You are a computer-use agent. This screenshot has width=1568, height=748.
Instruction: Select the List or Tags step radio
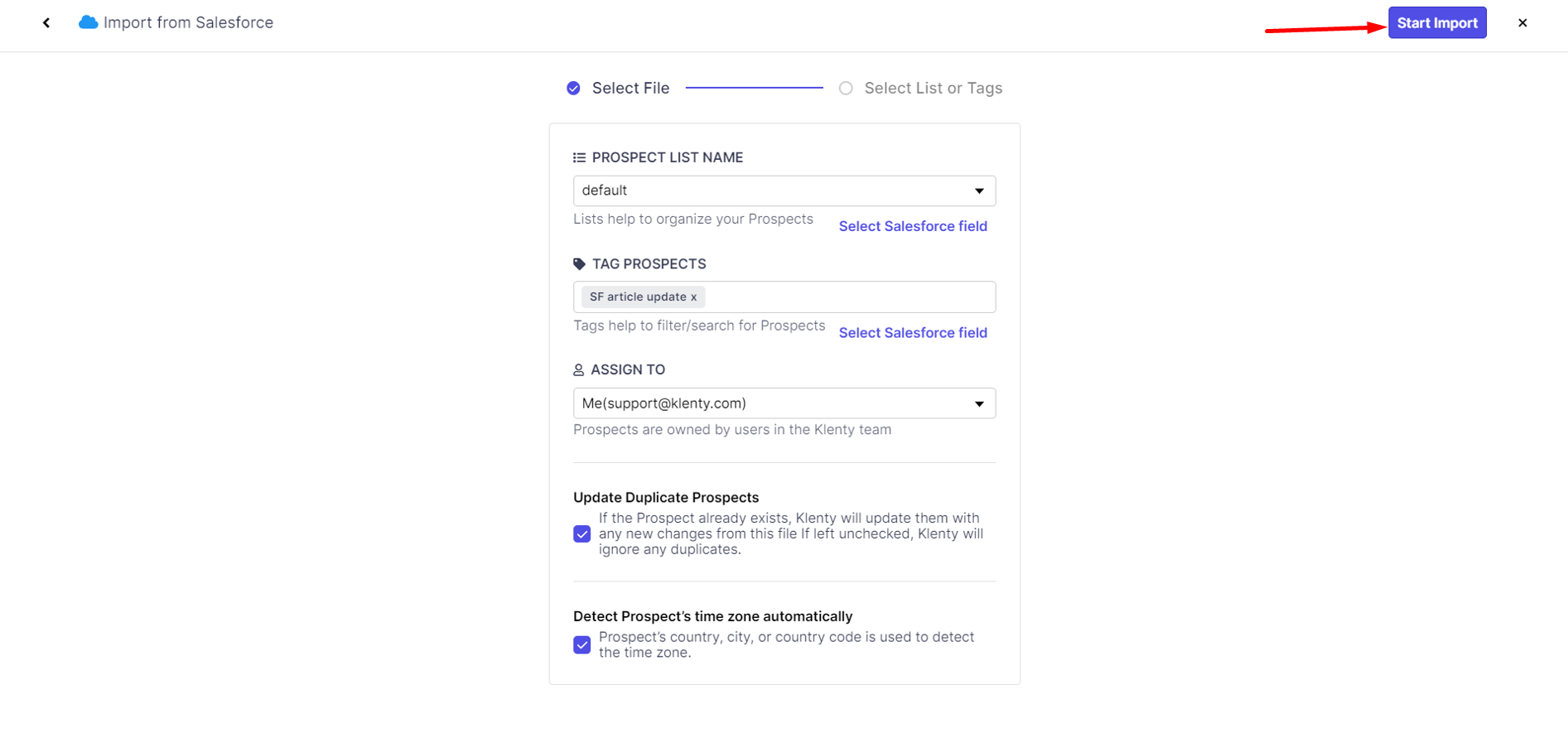pos(846,89)
